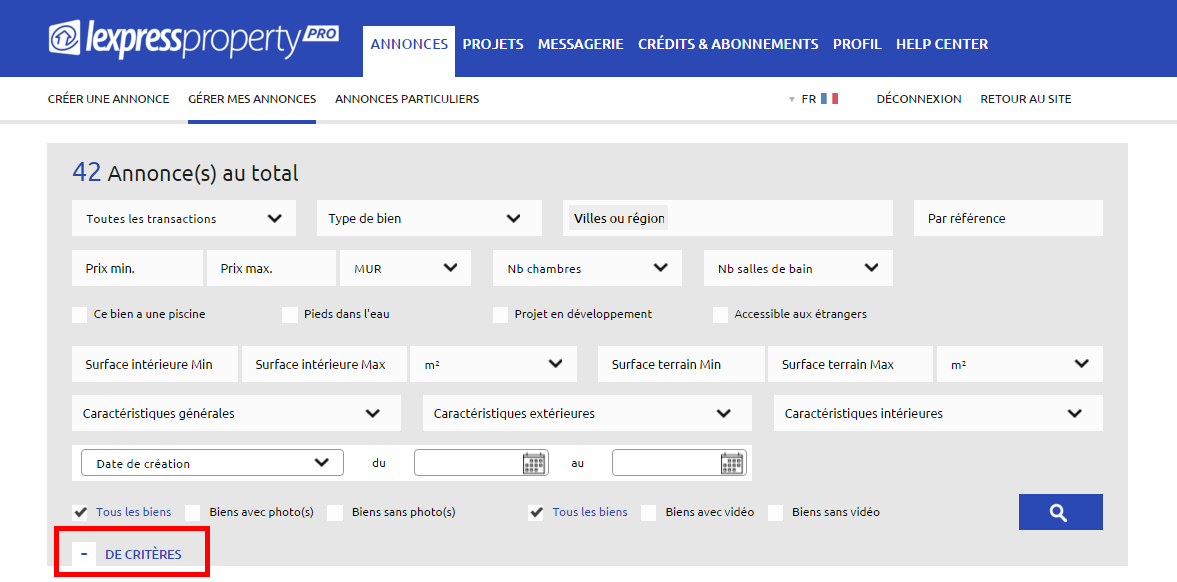Open ANNONCES PARTICULIERS tab
Image resolution: width=1177 pixels, height=582 pixels.
click(x=407, y=99)
